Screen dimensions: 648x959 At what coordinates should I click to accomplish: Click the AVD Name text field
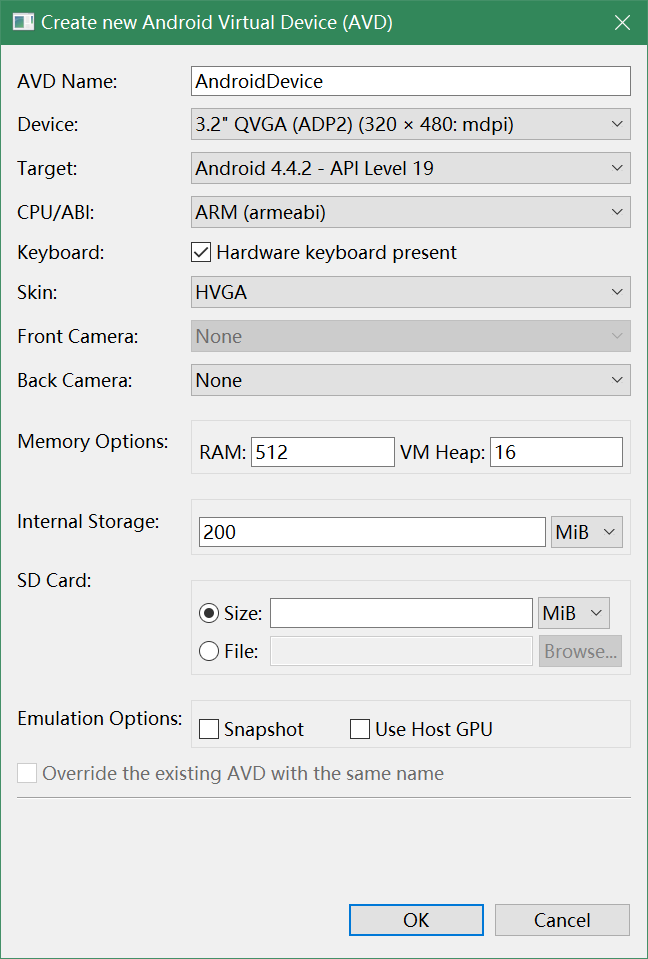point(410,81)
